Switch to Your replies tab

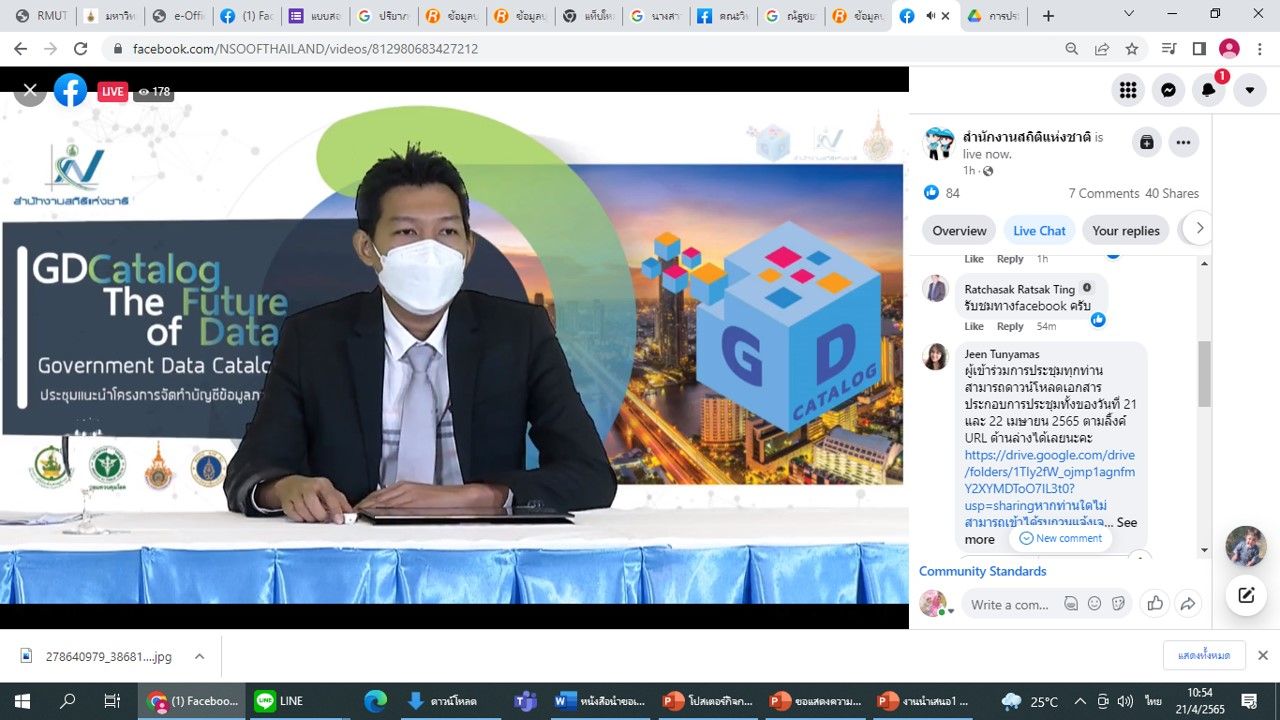click(1126, 230)
